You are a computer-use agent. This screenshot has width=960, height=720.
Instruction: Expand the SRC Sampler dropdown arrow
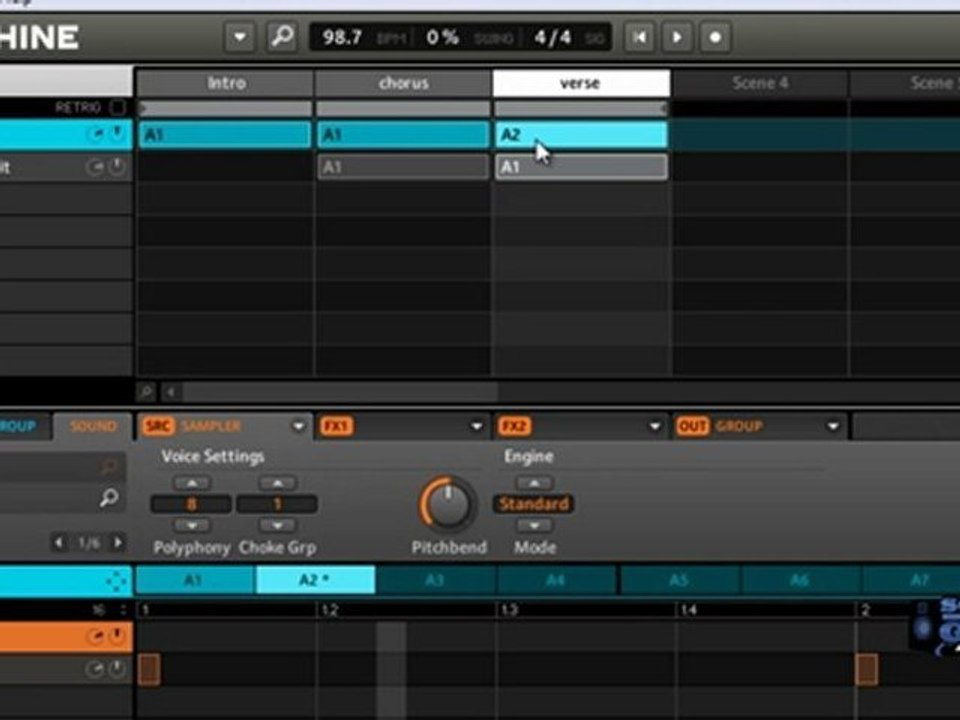(x=298, y=426)
